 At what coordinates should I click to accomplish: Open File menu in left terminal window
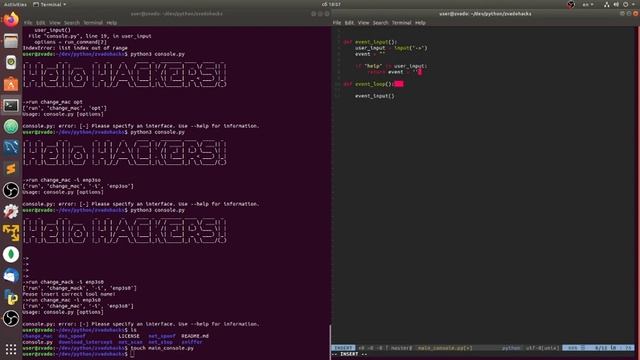click(x=28, y=23)
